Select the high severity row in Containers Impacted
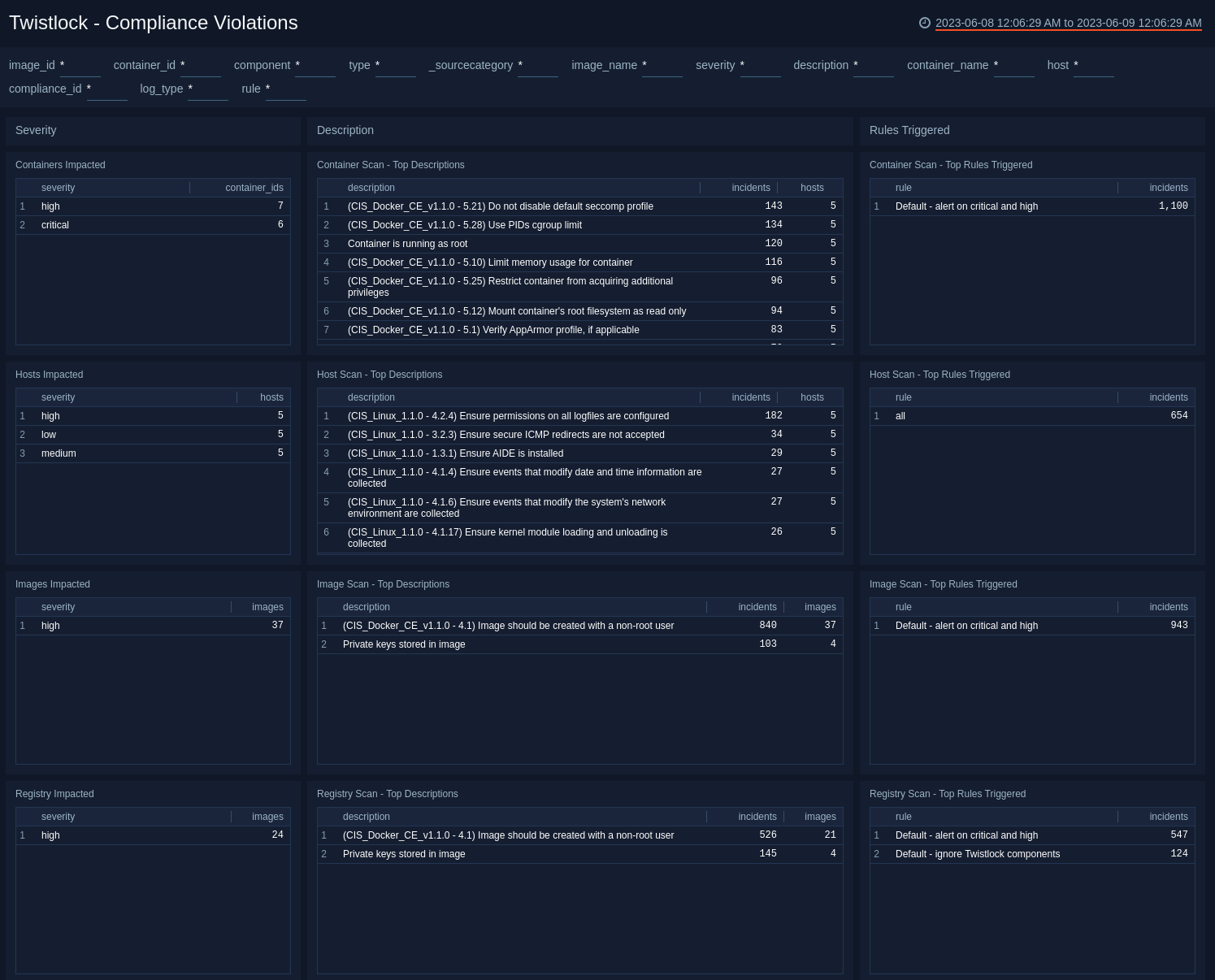 122,206
